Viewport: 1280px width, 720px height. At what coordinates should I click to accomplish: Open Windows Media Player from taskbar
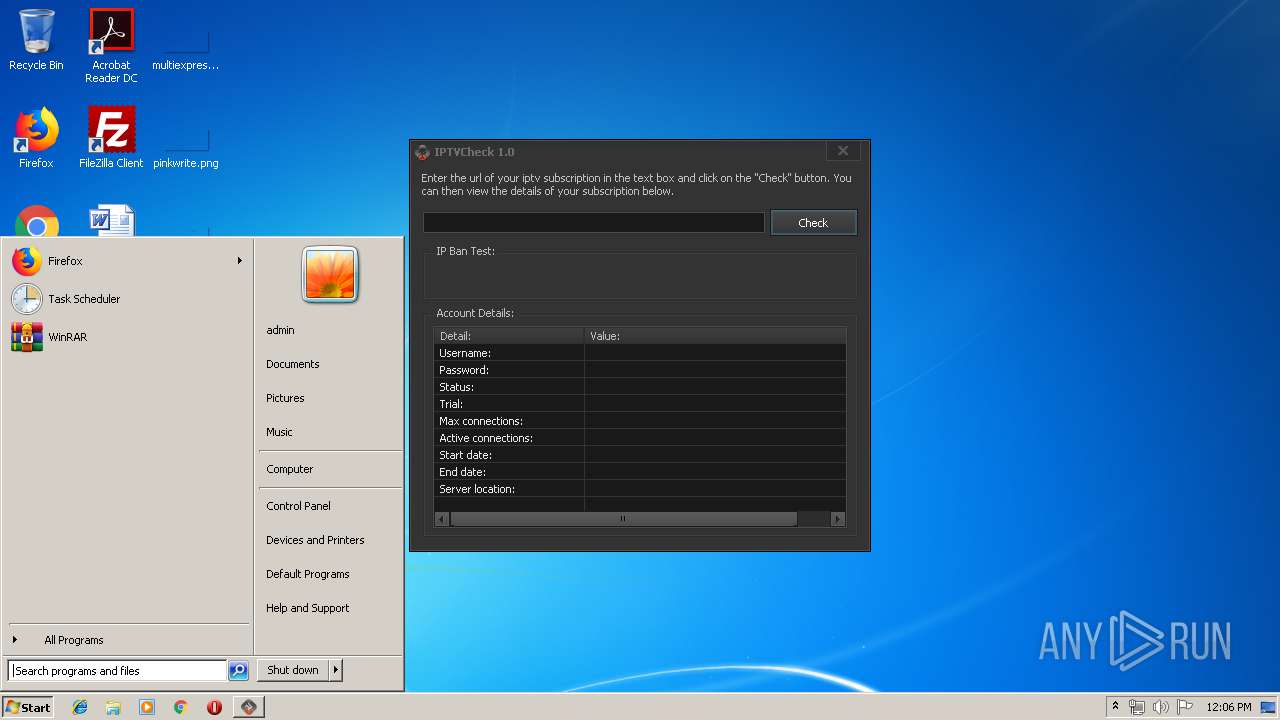[x=147, y=707]
